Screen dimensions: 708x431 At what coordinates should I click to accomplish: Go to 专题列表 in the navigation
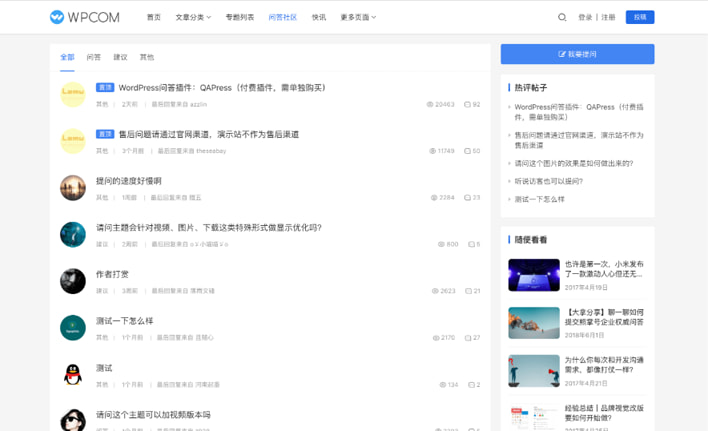(240, 17)
